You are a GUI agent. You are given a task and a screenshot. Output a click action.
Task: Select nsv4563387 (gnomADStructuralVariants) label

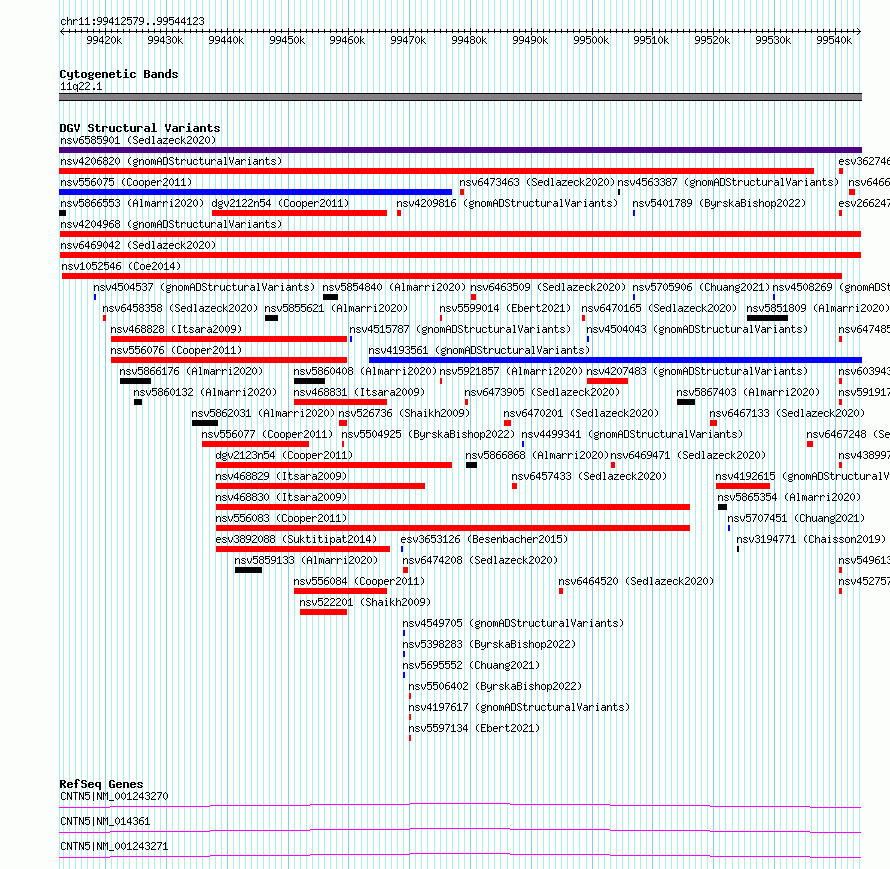728,182
